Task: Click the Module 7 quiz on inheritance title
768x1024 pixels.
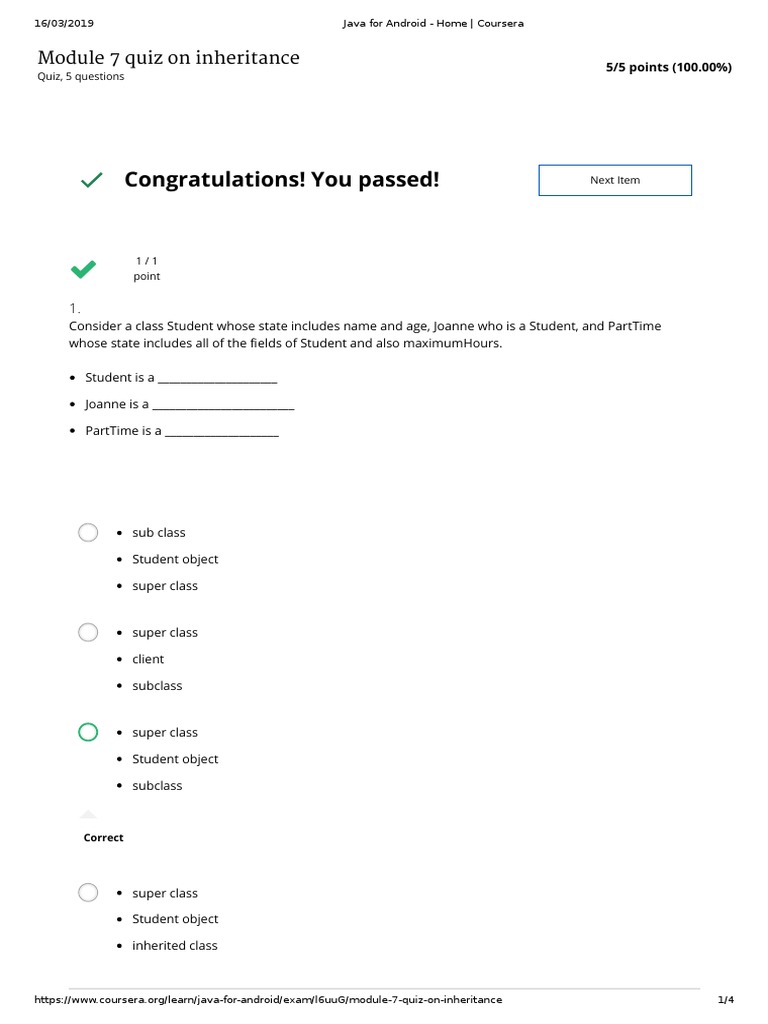Action: [169, 58]
